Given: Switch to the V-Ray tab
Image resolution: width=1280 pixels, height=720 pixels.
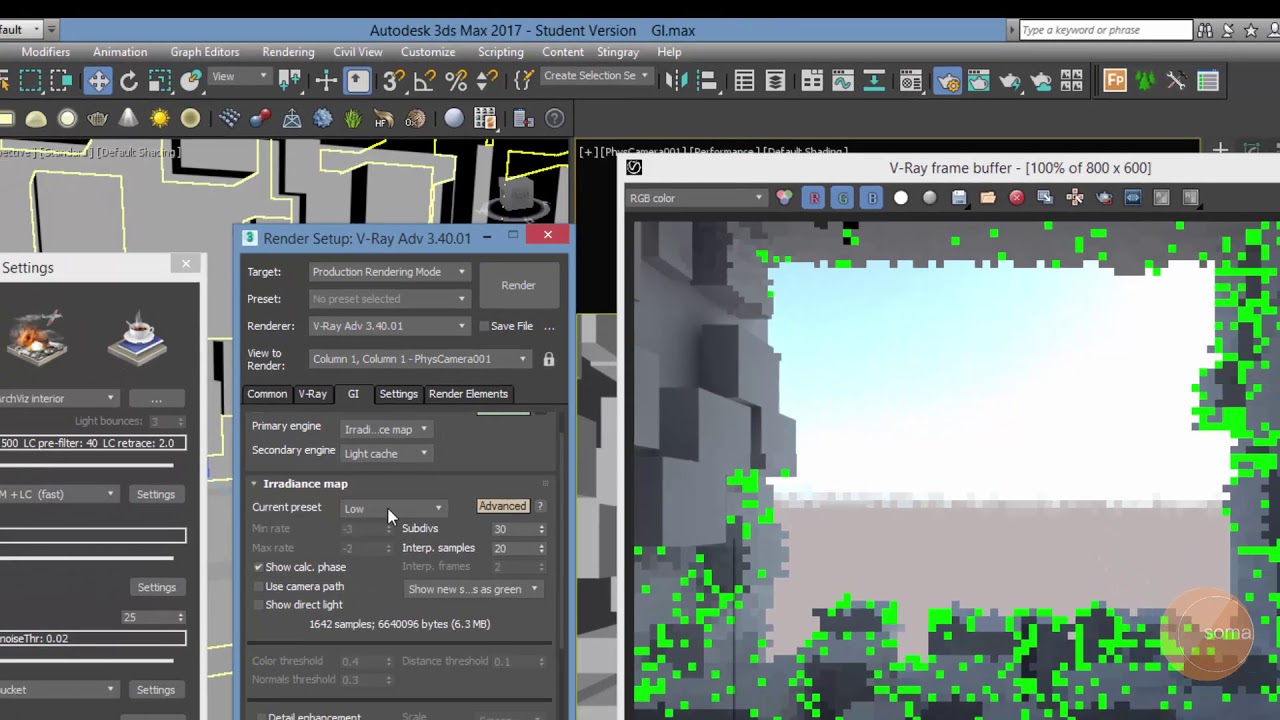Looking at the screenshot, I should point(312,394).
